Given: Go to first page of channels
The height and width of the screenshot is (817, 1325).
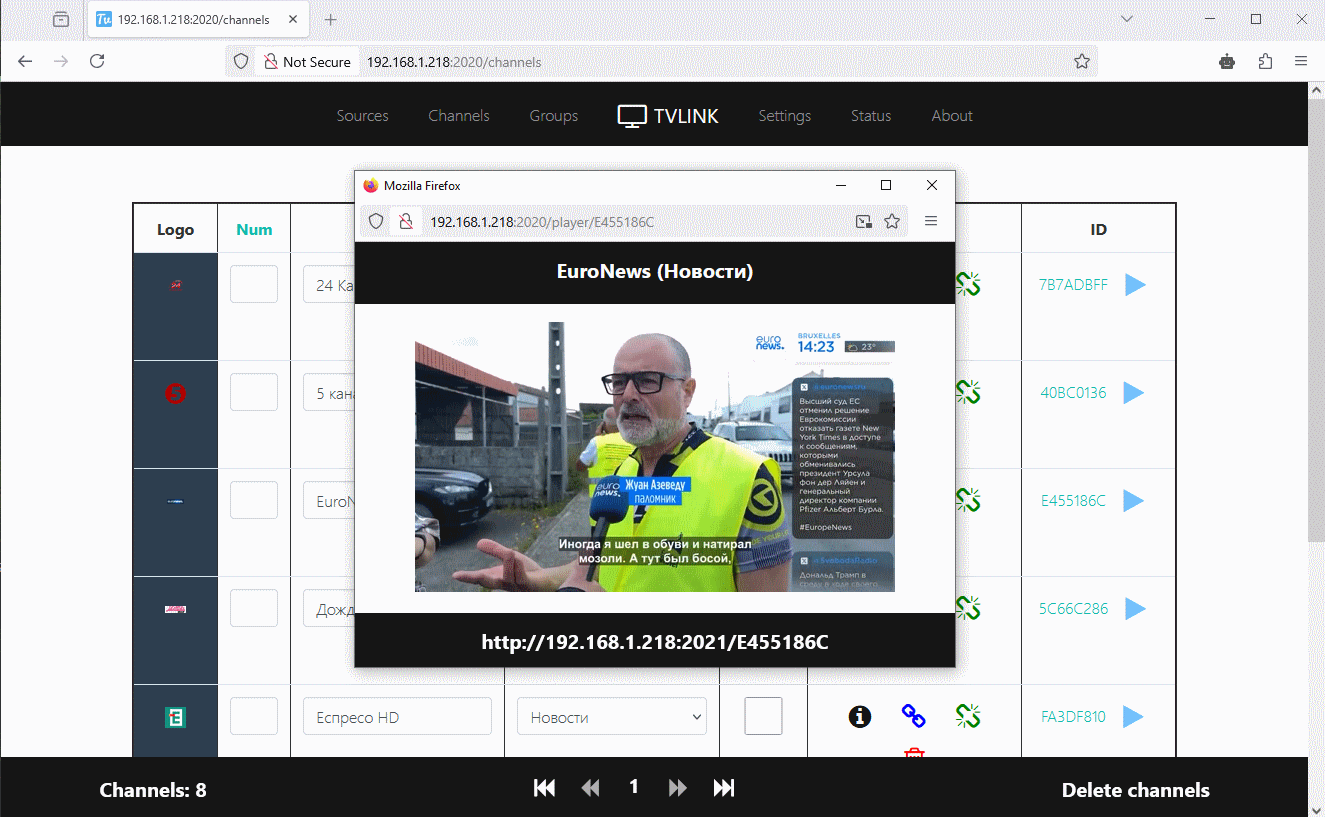Looking at the screenshot, I should (545, 788).
